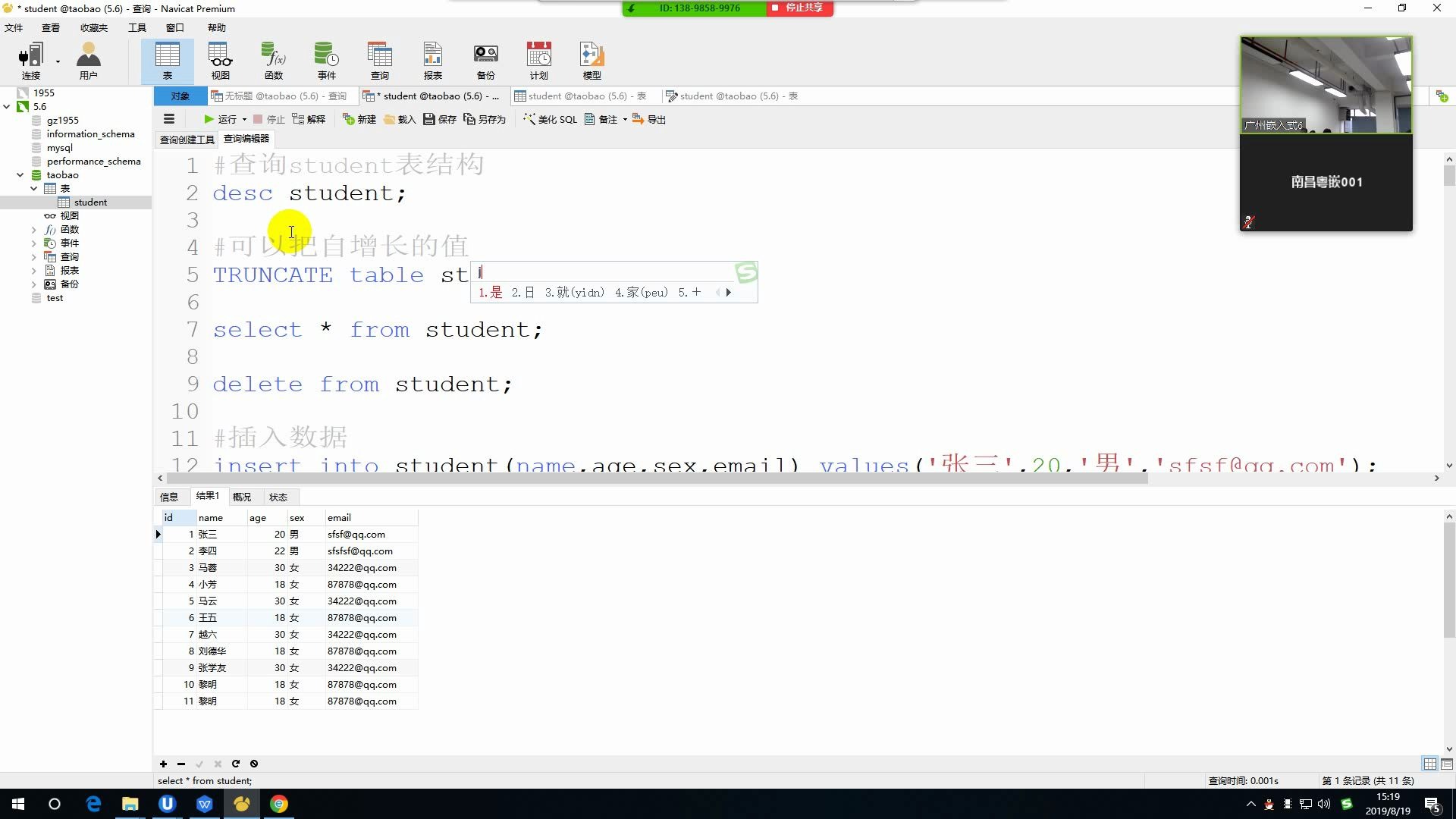
Task: Open the 备份 (Backup) tool
Action: [485, 60]
